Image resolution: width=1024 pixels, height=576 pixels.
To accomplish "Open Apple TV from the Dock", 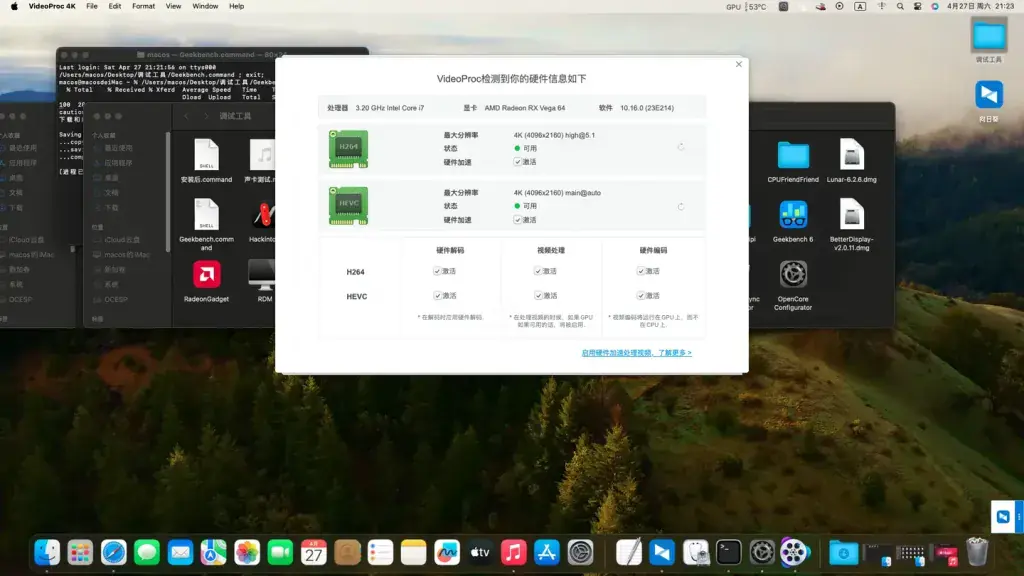I will [x=480, y=552].
